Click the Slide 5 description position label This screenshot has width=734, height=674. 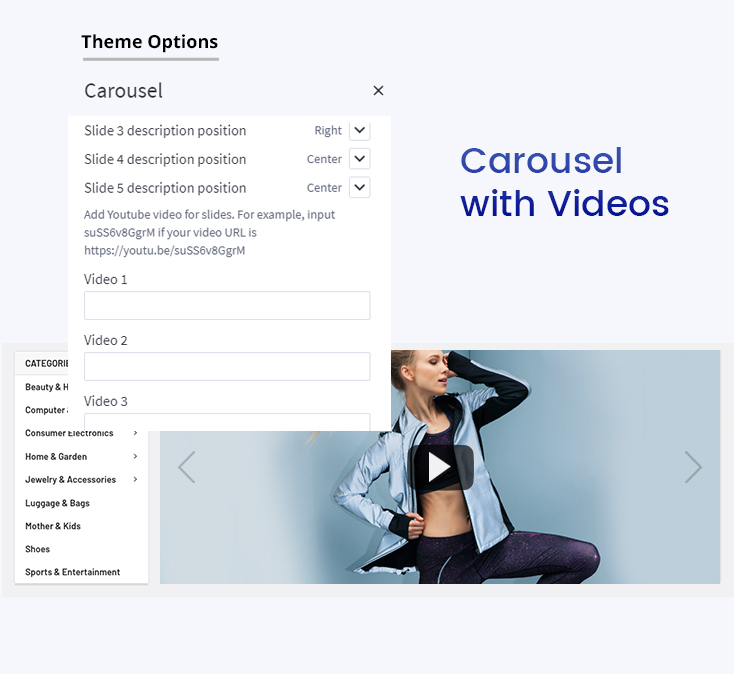point(165,188)
